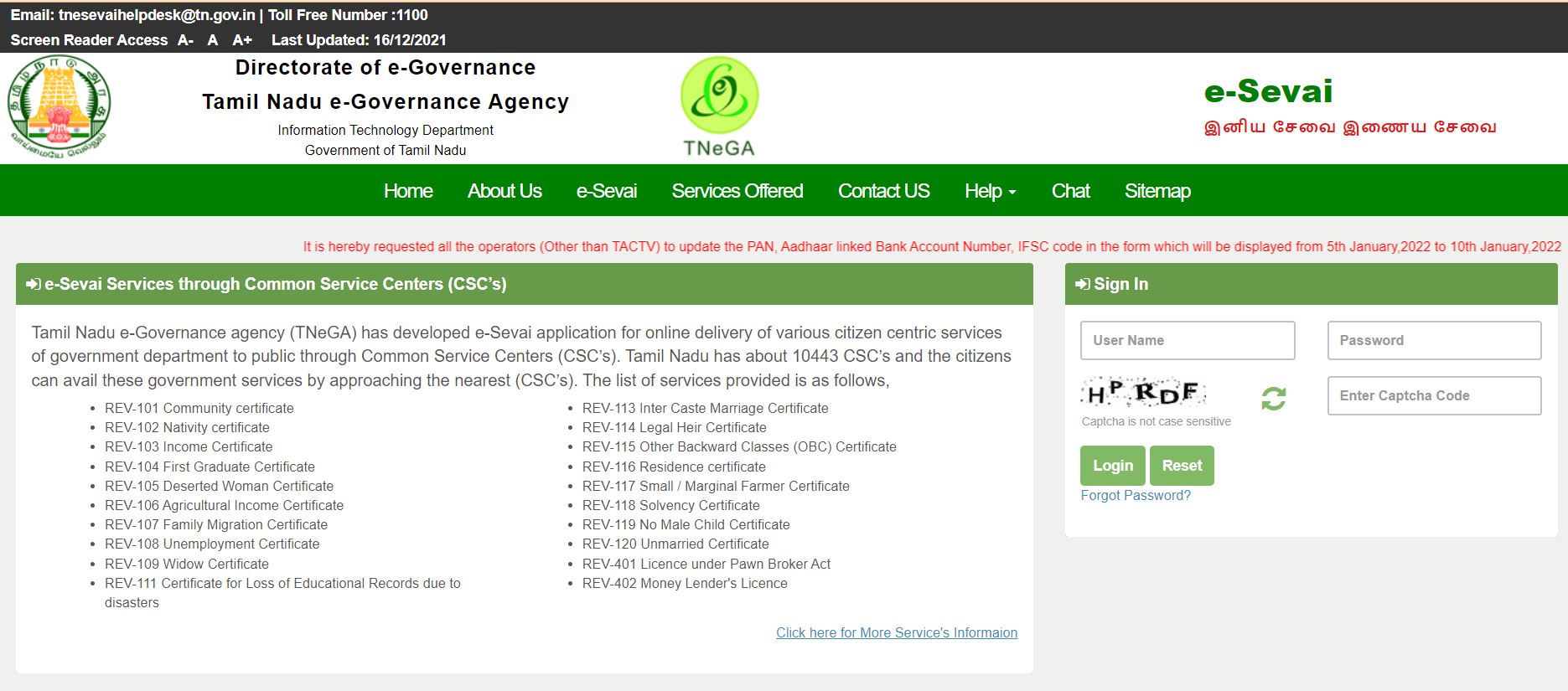The image size is (1568, 691).
Task: Click the red scrolling PAN update notice
Action: pos(932,246)
